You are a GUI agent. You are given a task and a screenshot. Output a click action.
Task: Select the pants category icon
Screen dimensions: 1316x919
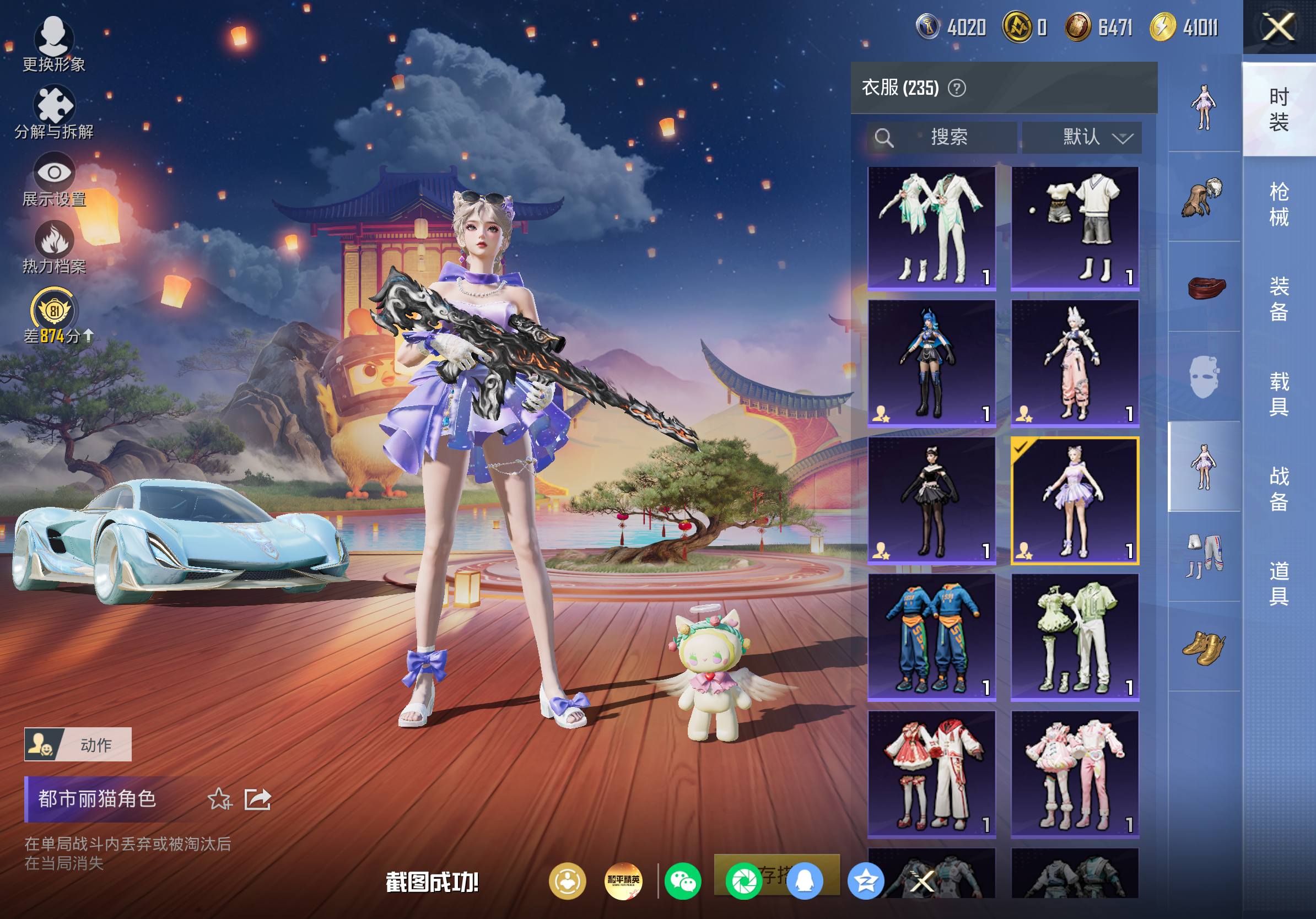(x=1204, y=556)
